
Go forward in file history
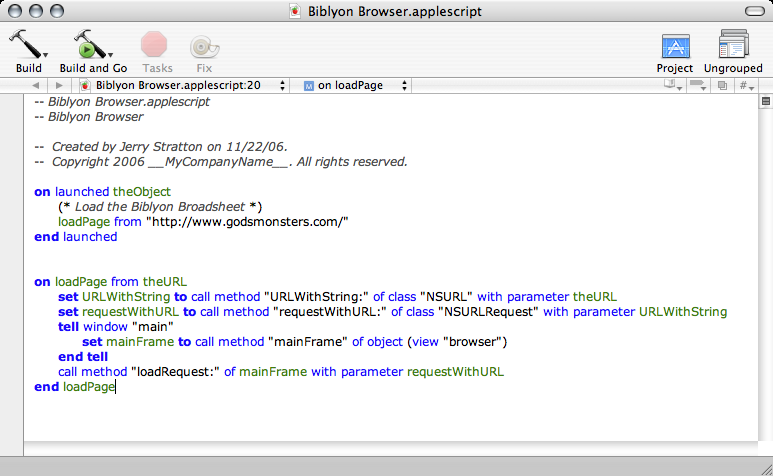59,86
